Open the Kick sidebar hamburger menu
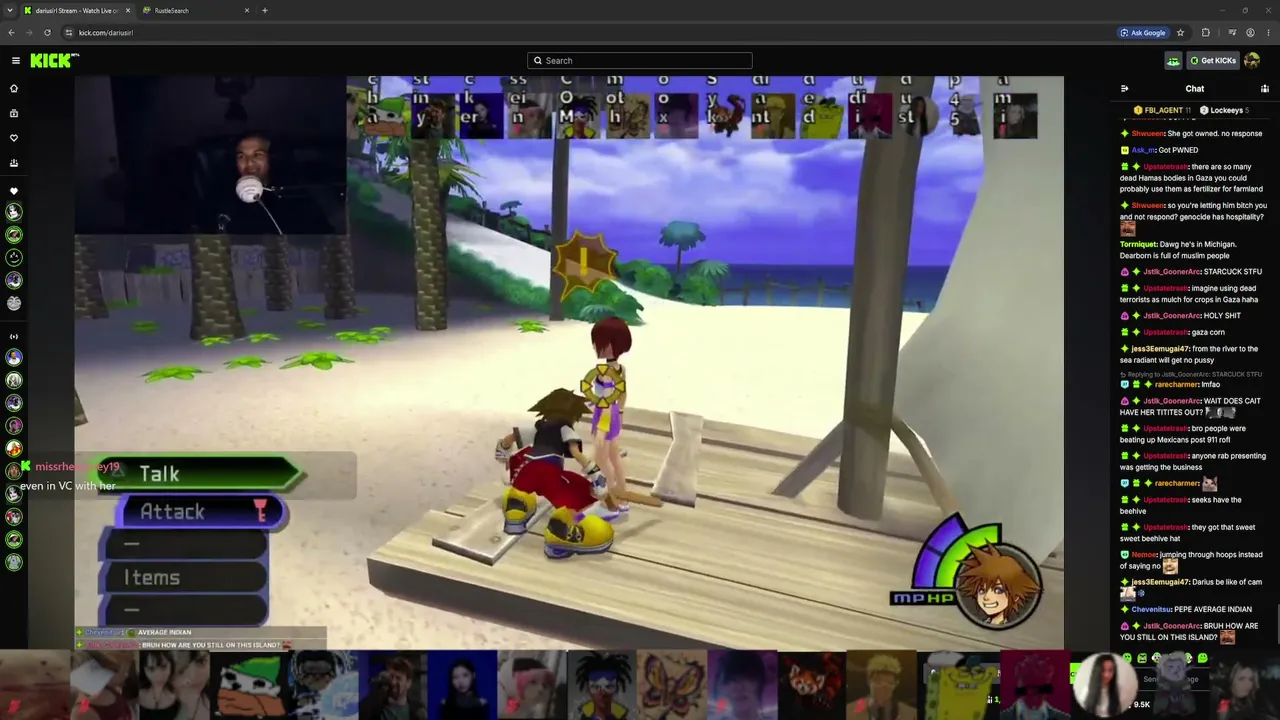The height and width of the screenshot is (720, 1280). (16, 60)
